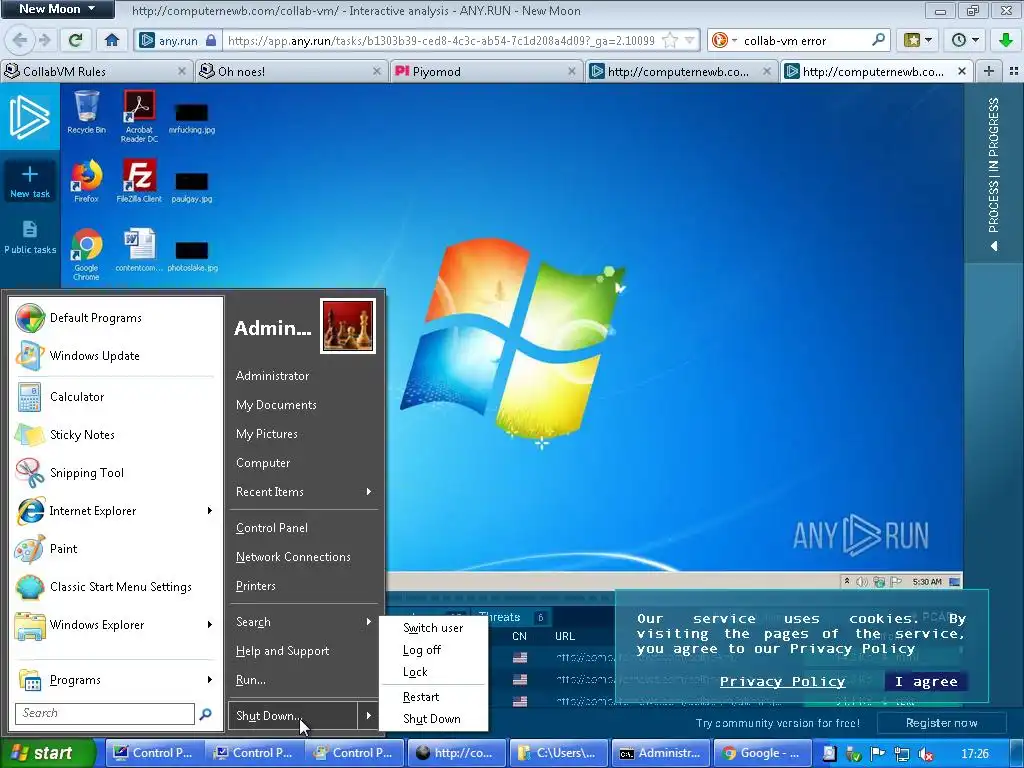The width and height of the screenshot is (1024, 768).
Task: Expand the Search submenu in start menu
Action: pos(304,622)
